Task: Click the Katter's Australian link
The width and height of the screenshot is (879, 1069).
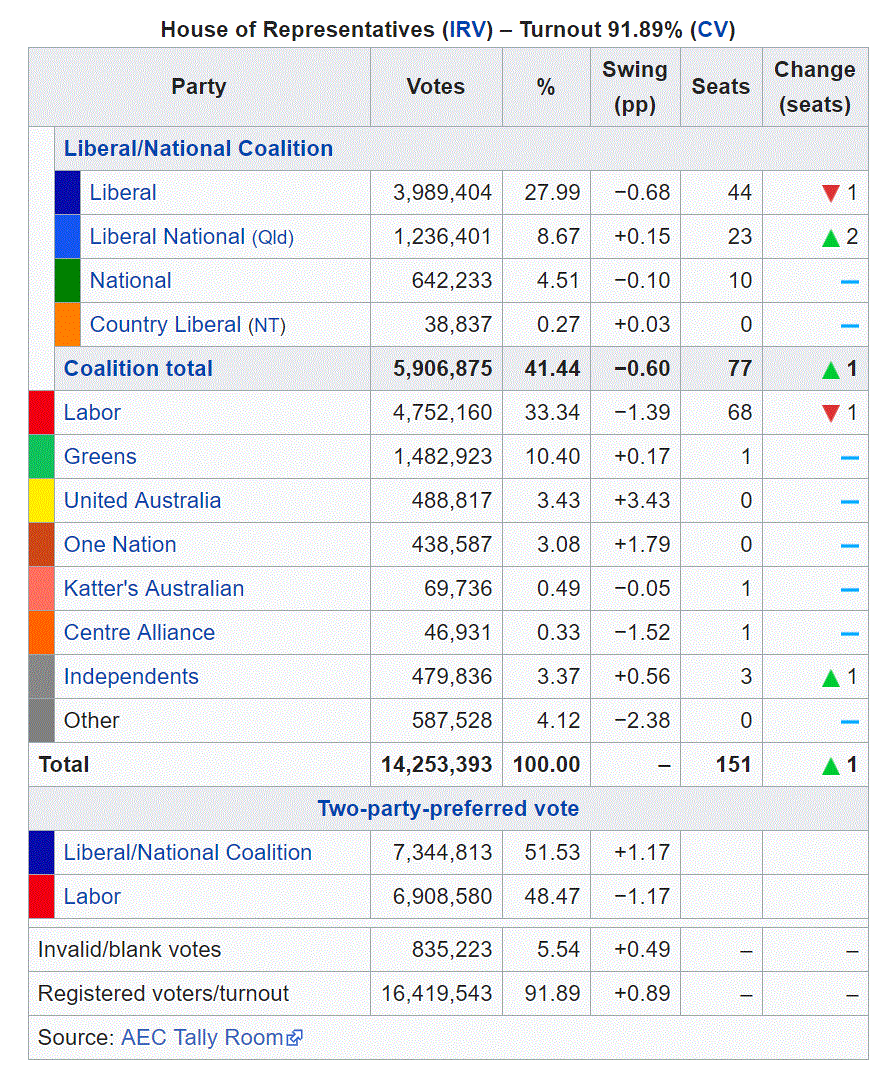Action: (x=153, y=589)
